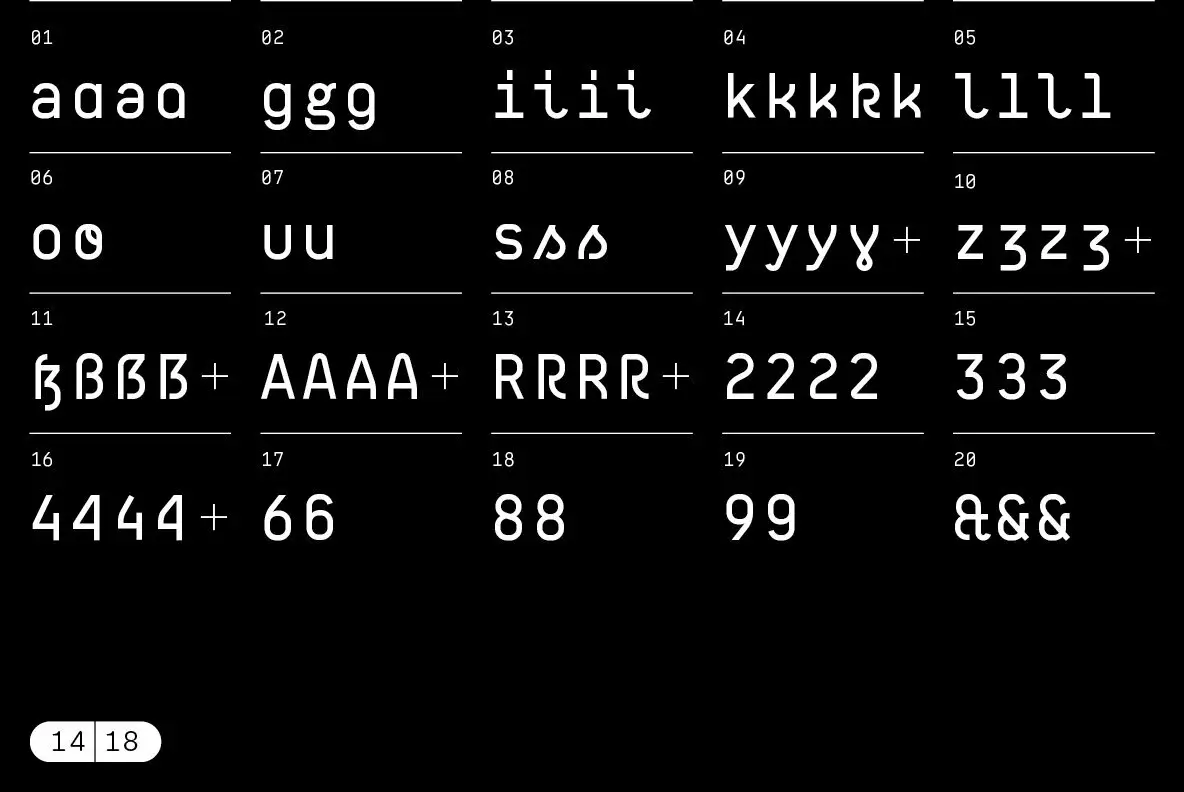Image resolution: width=1184 pixels, height=792 pixels.
Task: Select stylistic set 01 with alternate 'a' glyphs
Action: (x=110, y=98)
